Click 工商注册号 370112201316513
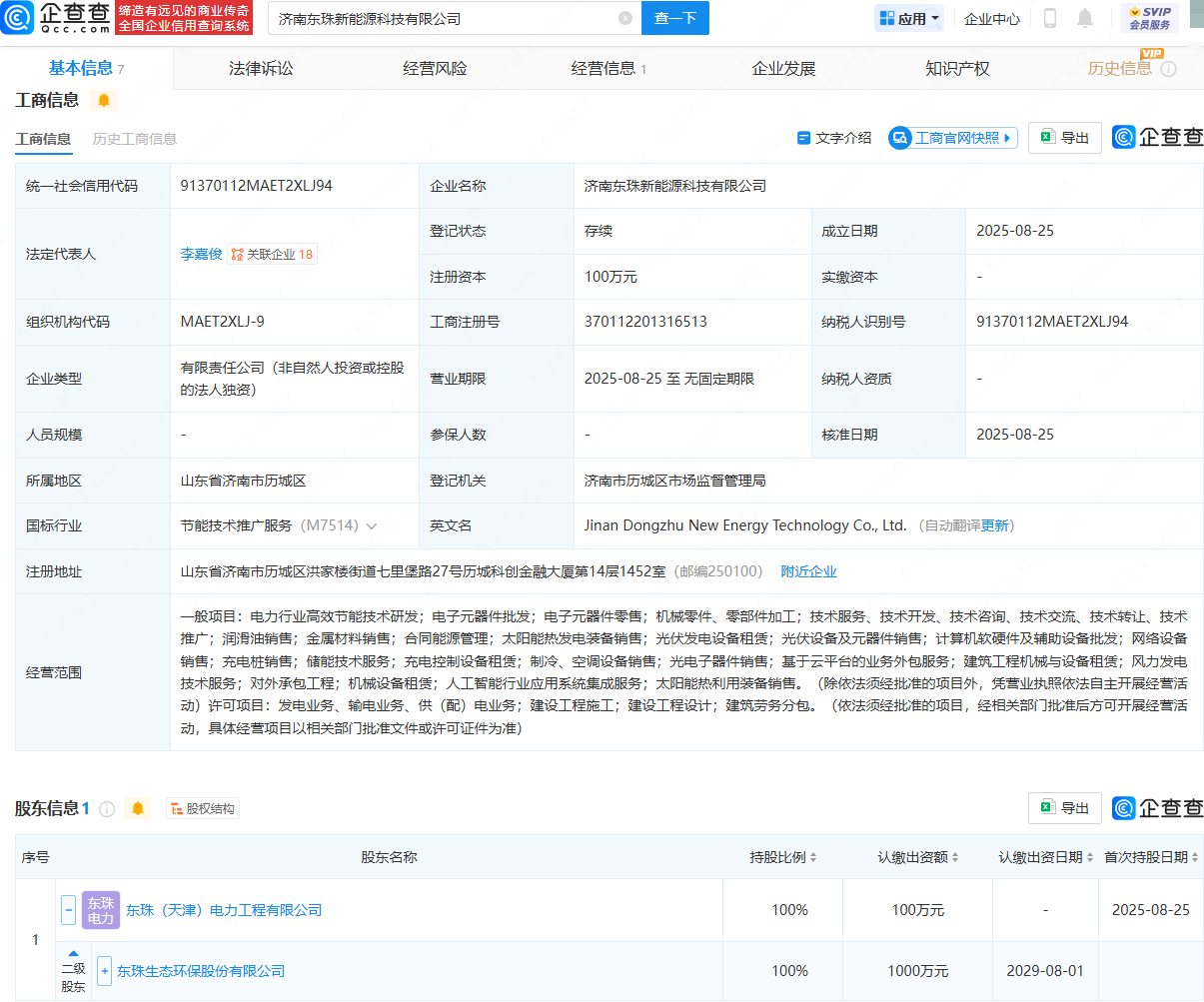The image size is (1204, 1002). 645,322
